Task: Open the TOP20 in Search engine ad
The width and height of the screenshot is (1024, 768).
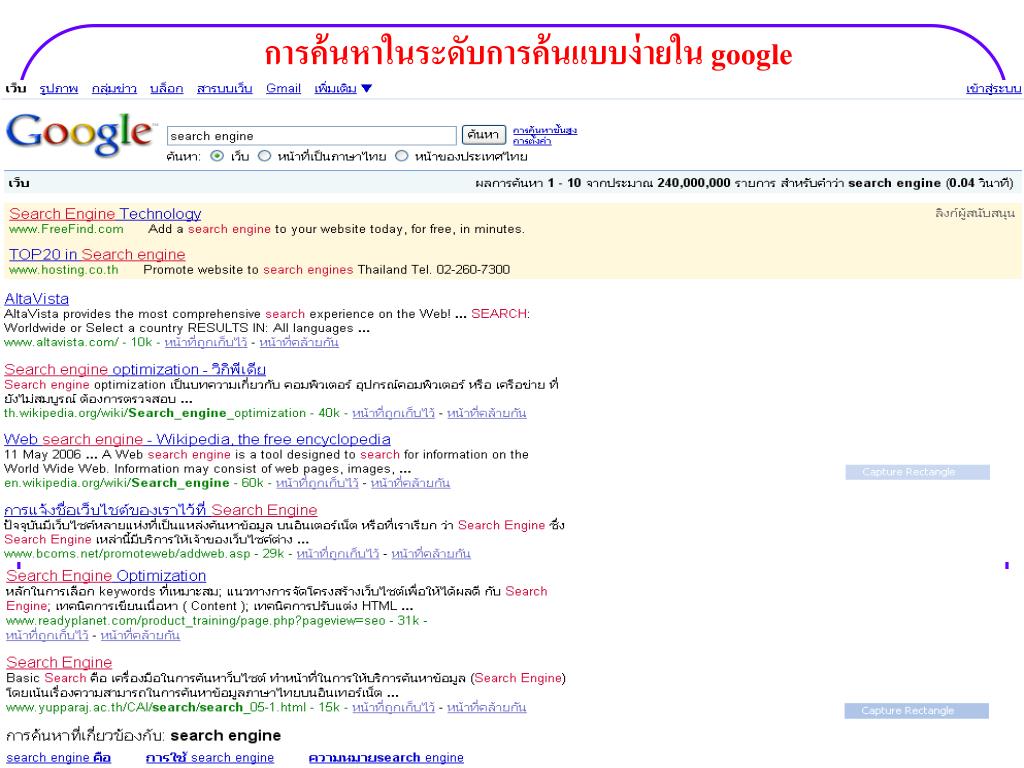Action: (x=97, y=254)
